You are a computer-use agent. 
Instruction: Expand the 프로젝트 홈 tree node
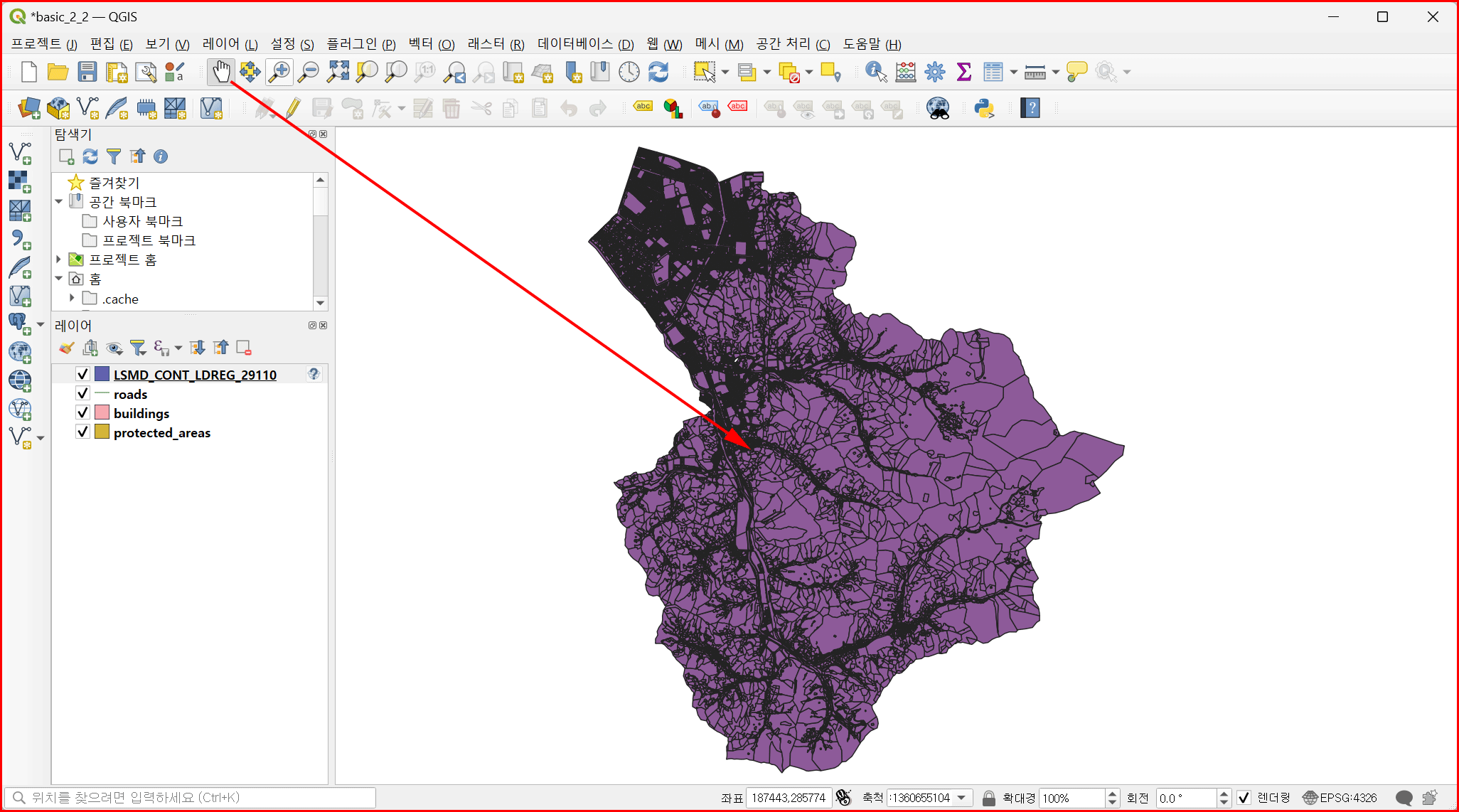pos(59,260)
